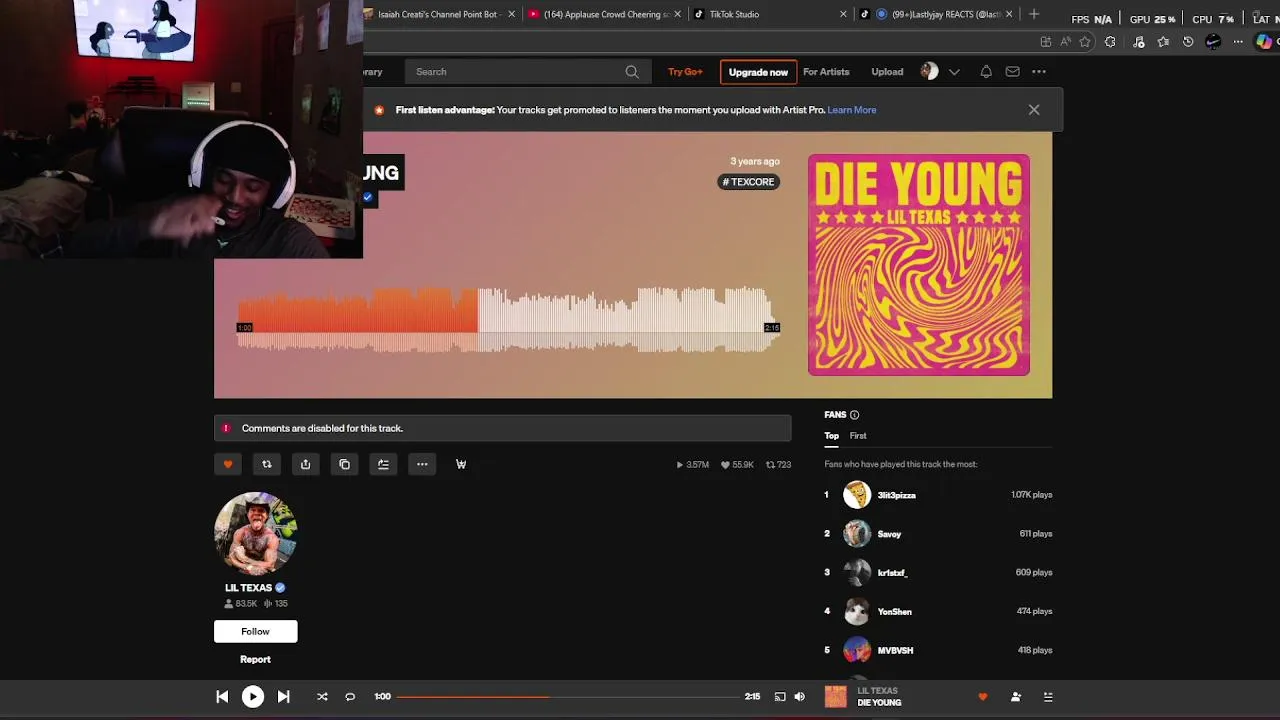
Task: Open fan YonShen profile
Action: pyautogui.click(x=894, y=612)
